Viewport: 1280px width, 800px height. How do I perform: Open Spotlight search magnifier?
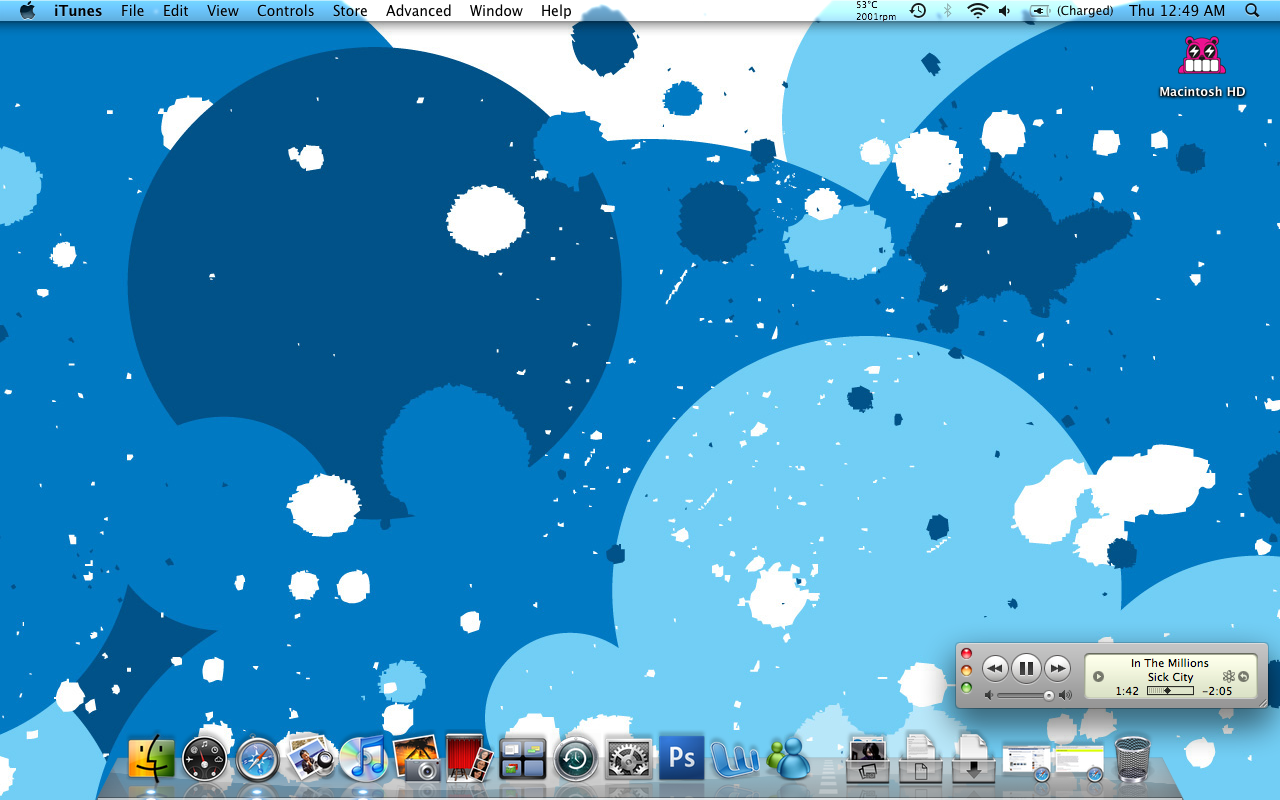tap(1252, 11)
